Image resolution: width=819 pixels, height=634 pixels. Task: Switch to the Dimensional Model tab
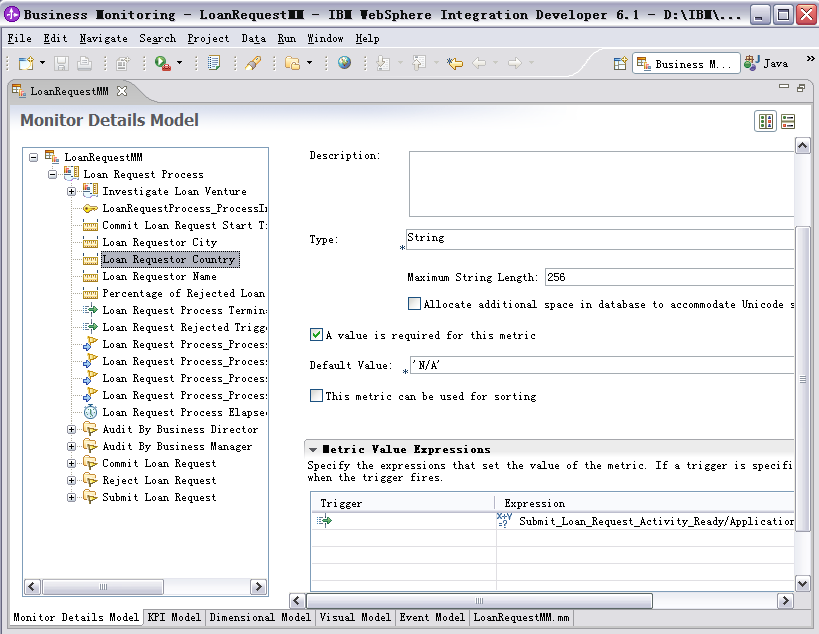click(x=260, y=617)
